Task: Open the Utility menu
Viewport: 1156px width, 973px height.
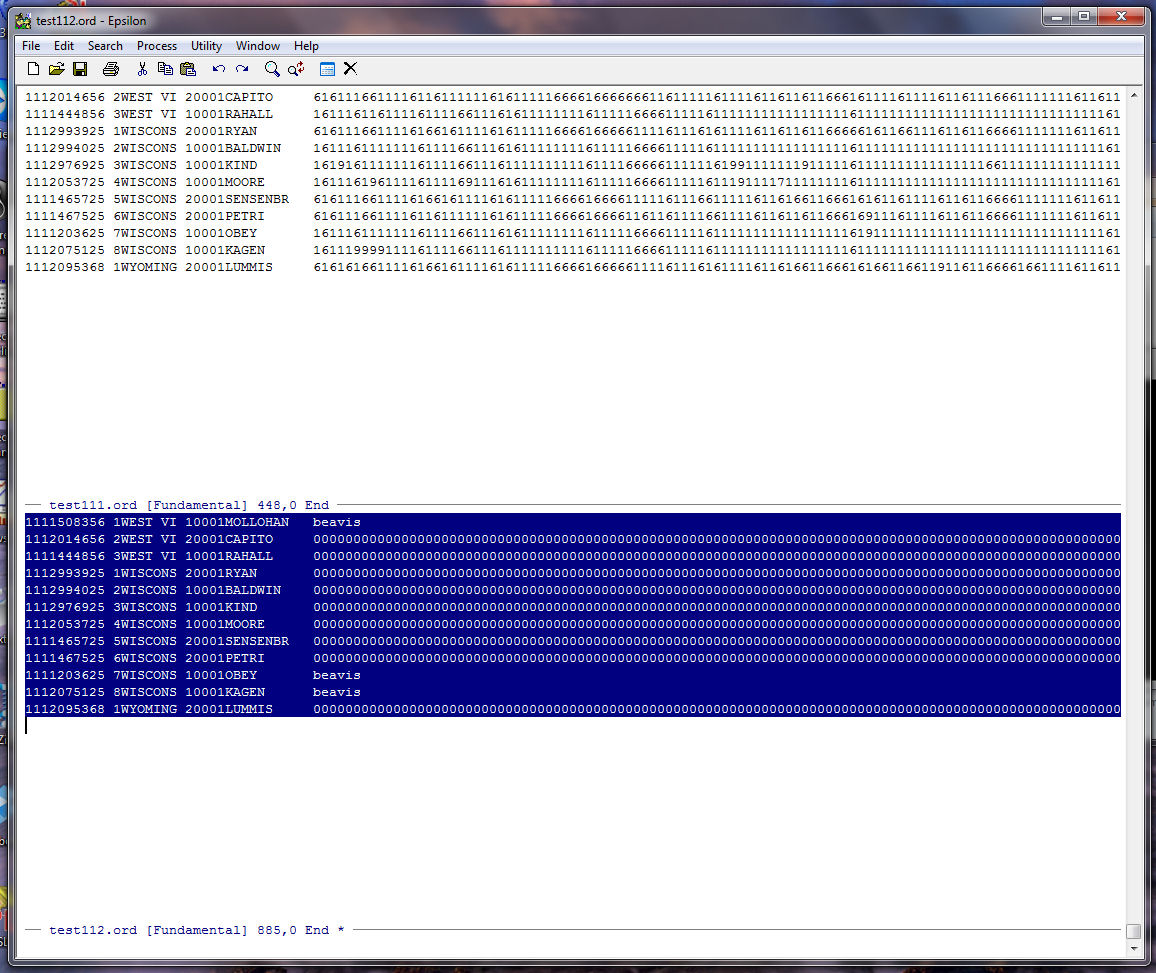Action: click(x=206, y=46)
